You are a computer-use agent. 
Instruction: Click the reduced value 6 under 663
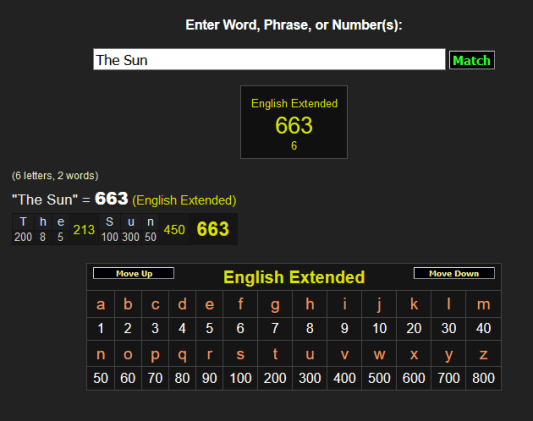point(294,146)
